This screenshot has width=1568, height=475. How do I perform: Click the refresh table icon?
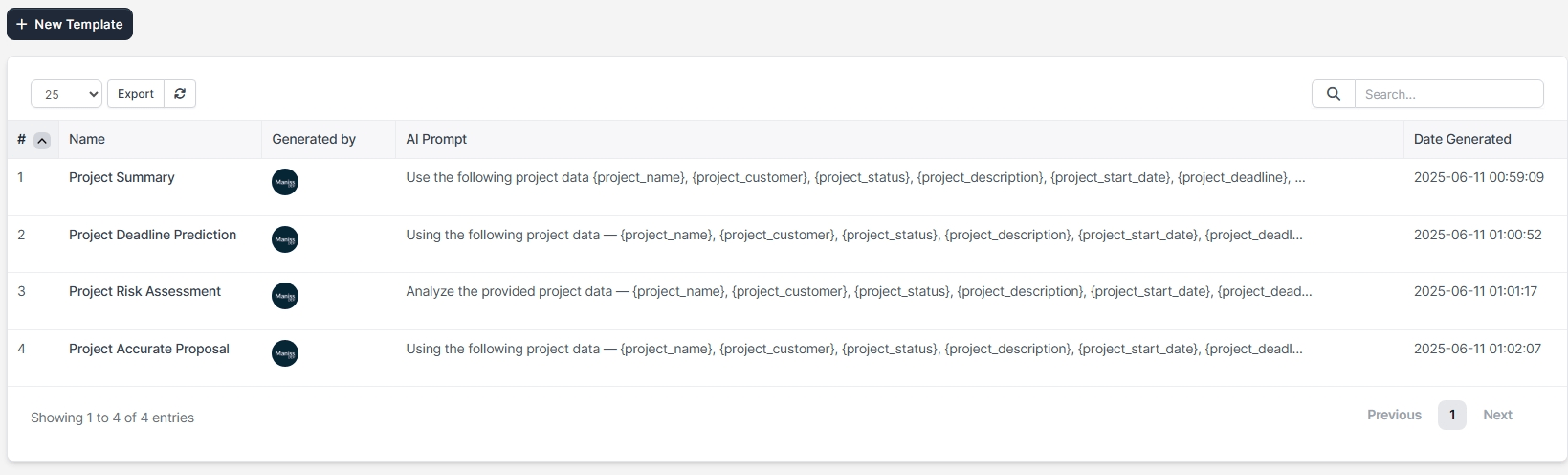click(180, 94)
